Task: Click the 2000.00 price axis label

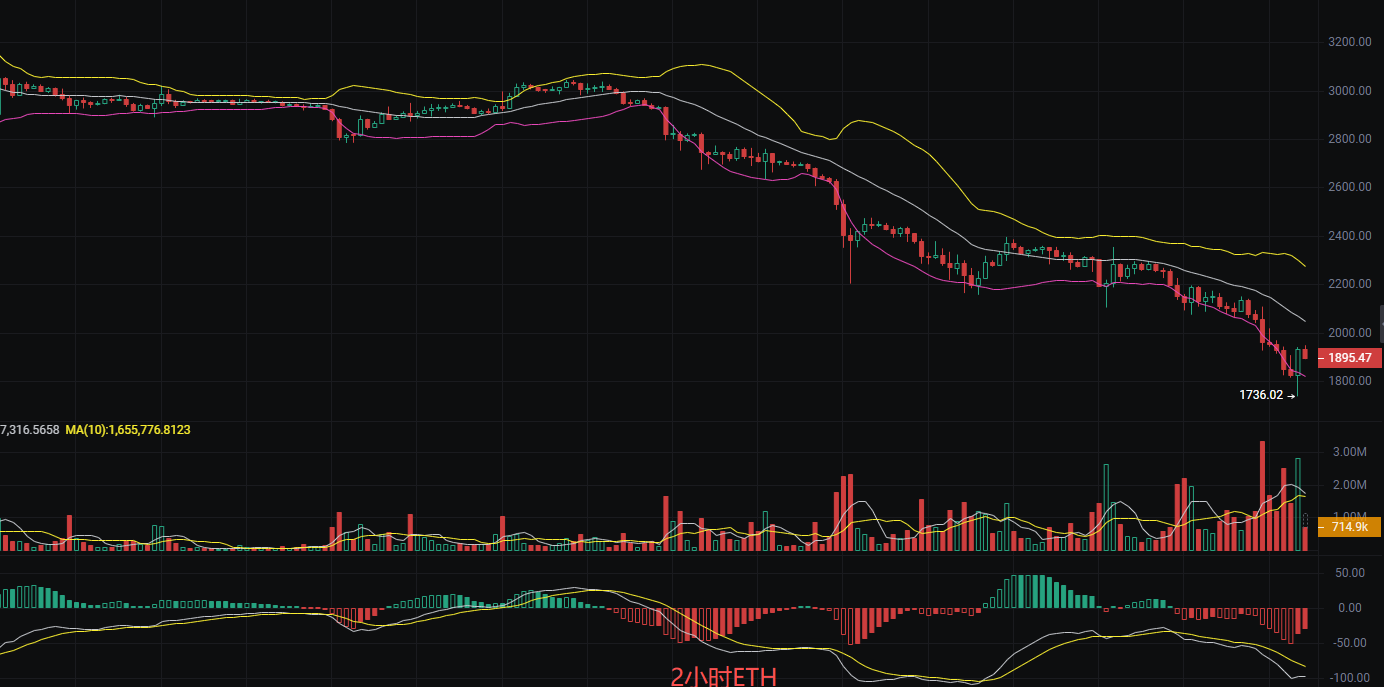Action: tap(1349, 333)
